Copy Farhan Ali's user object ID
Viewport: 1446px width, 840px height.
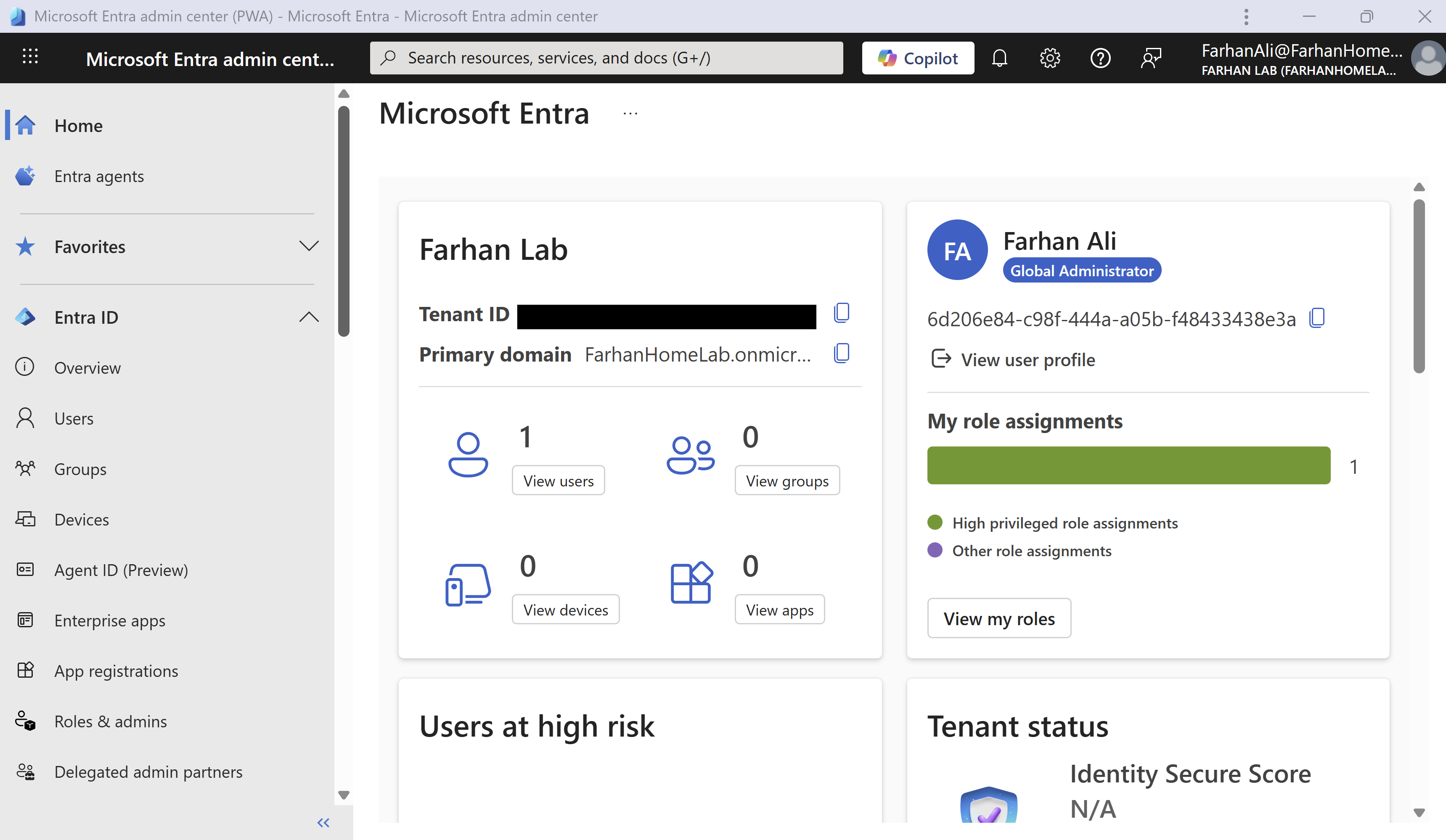[1317, 318]
